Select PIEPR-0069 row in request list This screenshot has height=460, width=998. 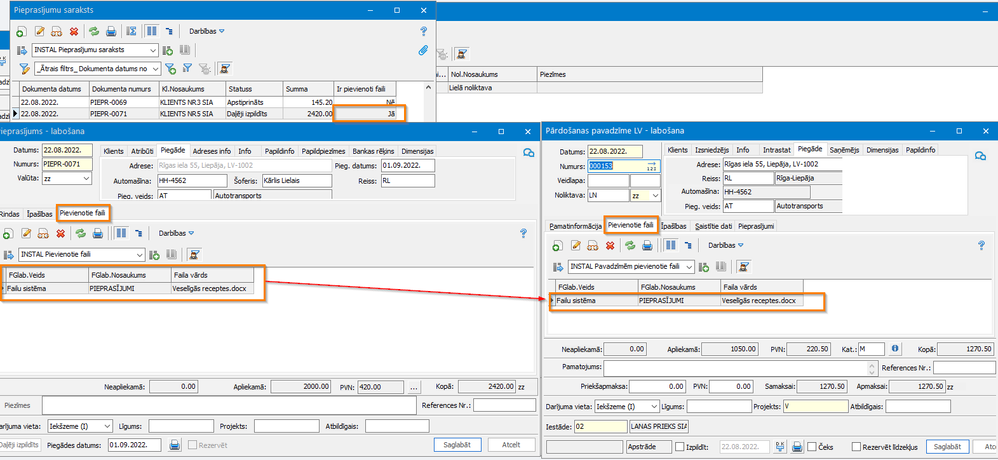tap(207, 102)
